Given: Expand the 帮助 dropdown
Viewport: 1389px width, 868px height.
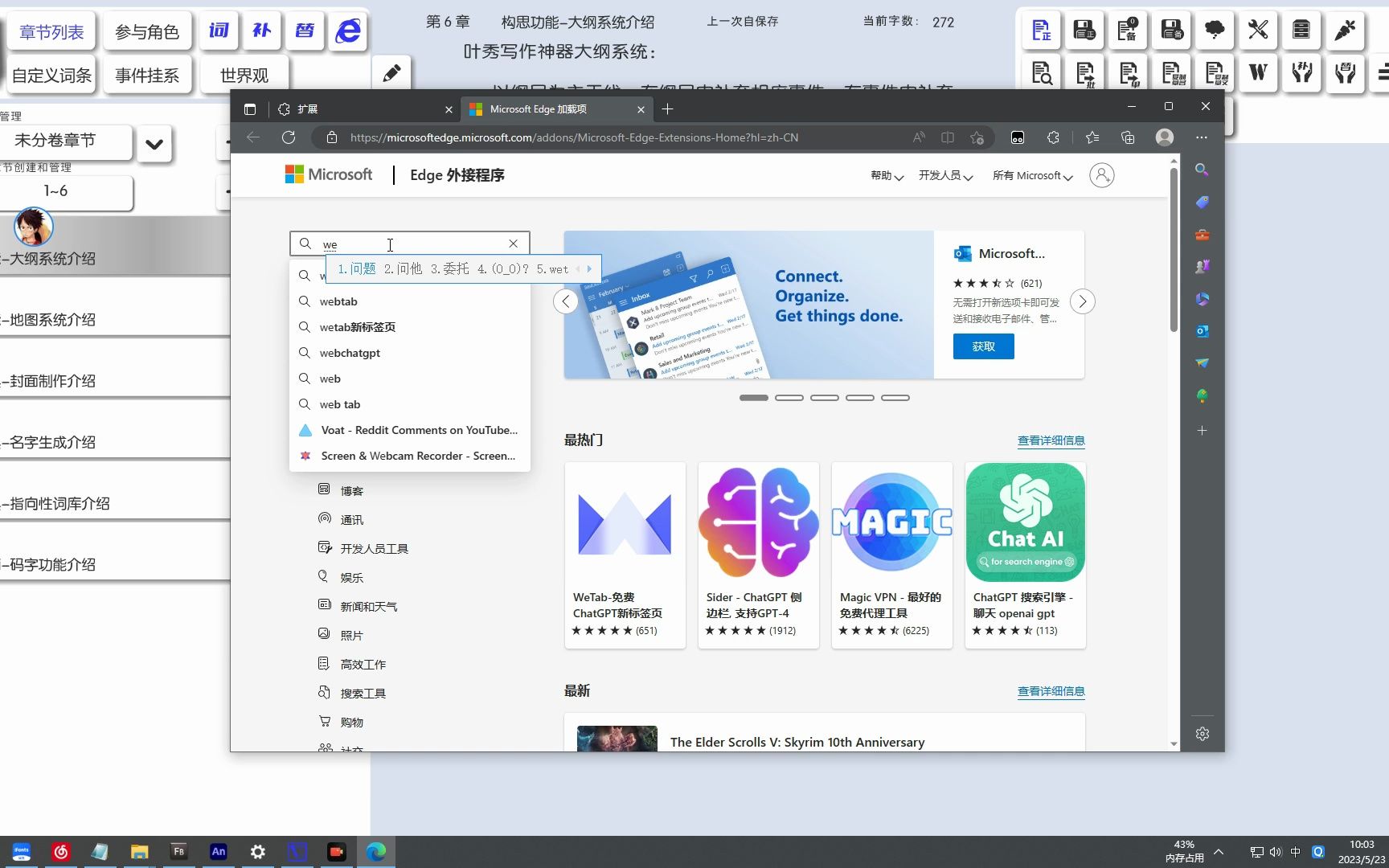Looking at the screenshot, I should coord(887,176).
